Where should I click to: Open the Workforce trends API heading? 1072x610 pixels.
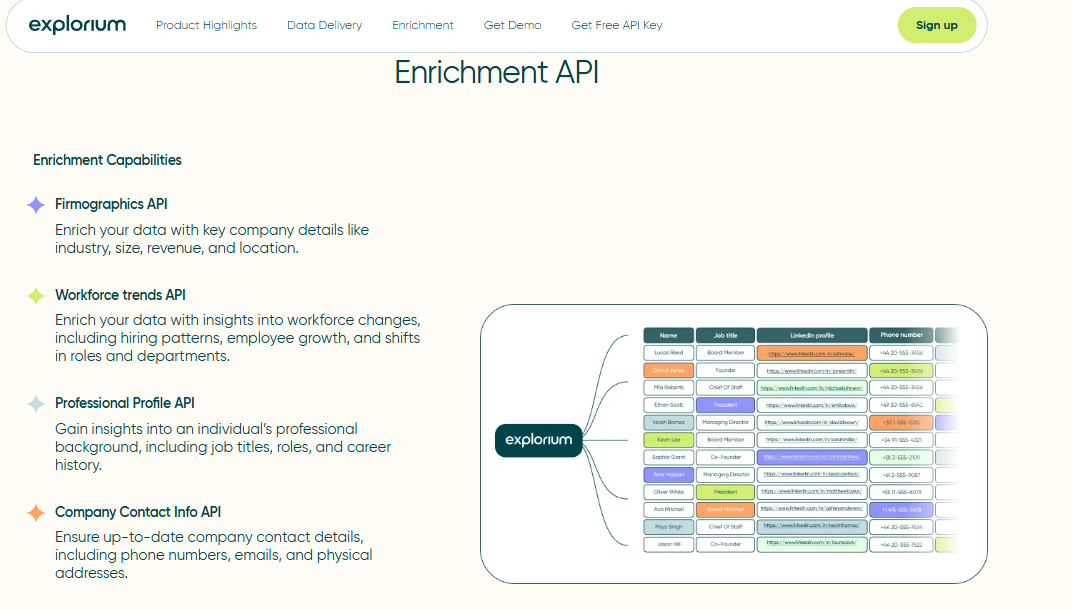[120, 295]
